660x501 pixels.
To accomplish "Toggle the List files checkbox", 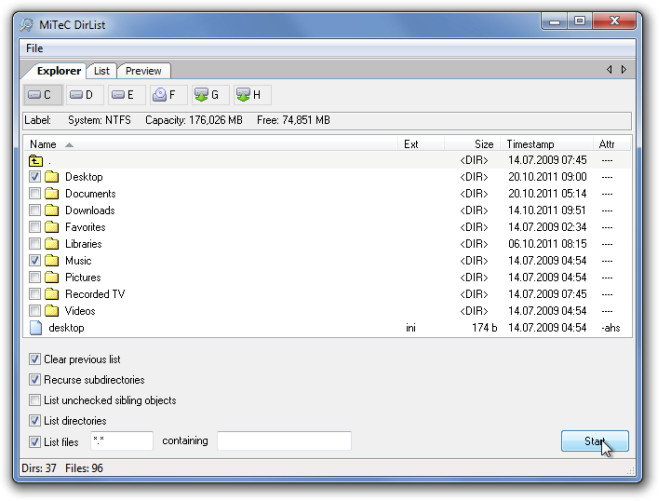I will (35, 442).
